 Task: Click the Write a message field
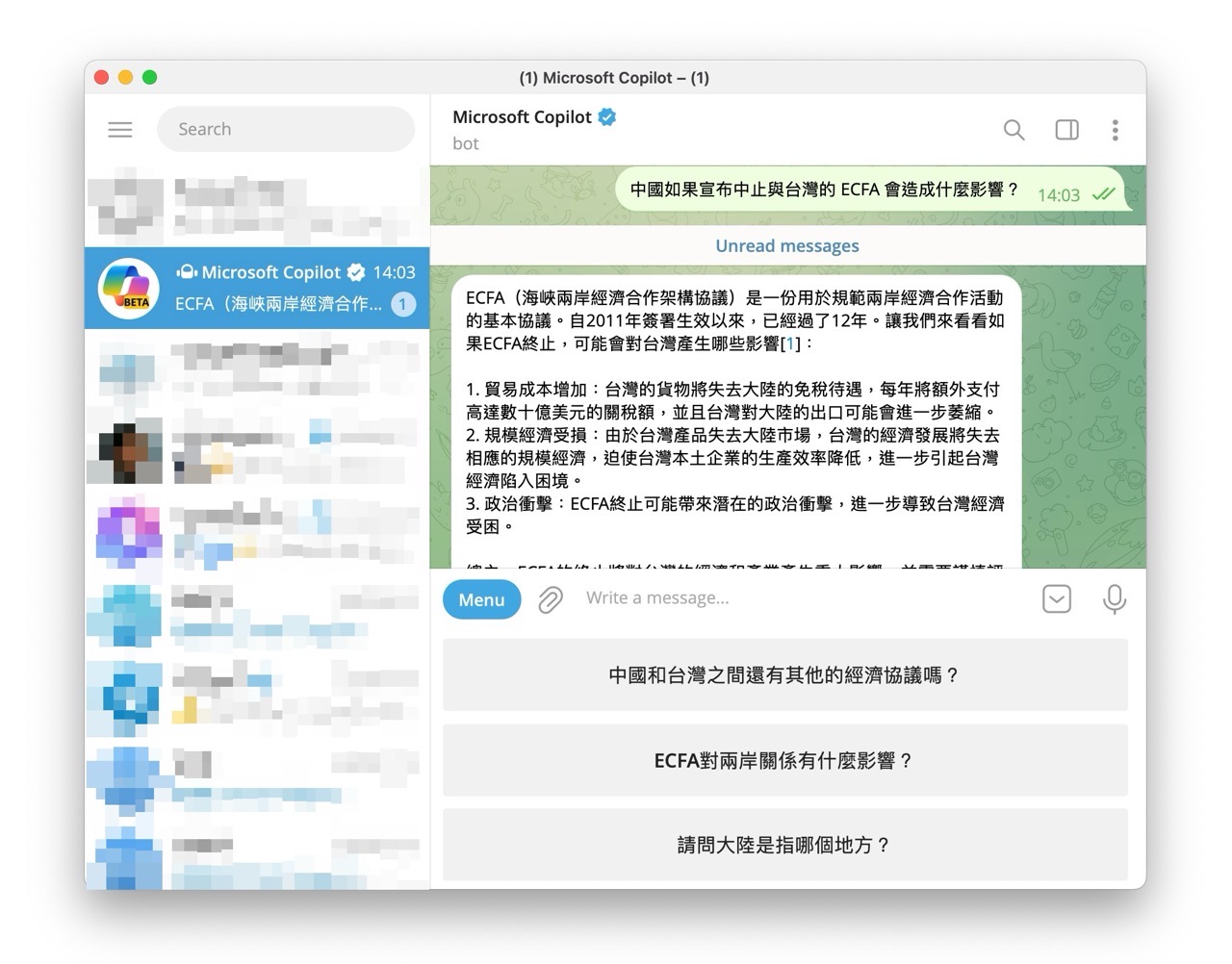point(804,598)
